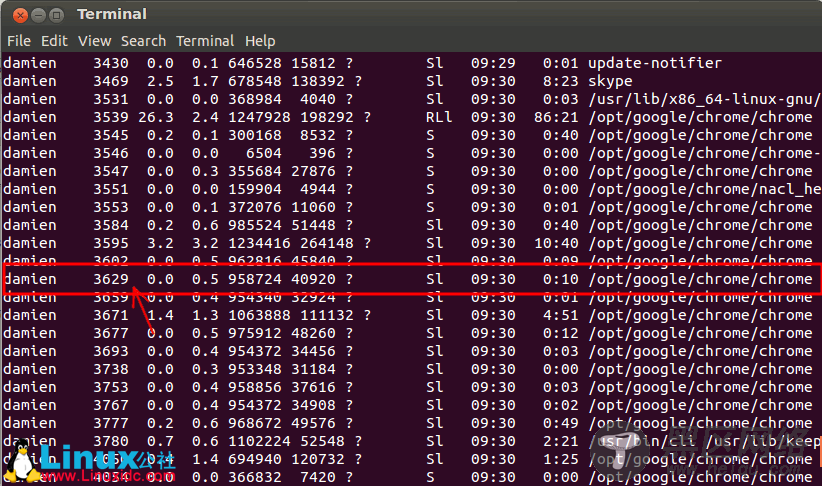822x486 pixels.
Task: Click PID 3595
Action: pyautogui.click(x=111, y=243)
